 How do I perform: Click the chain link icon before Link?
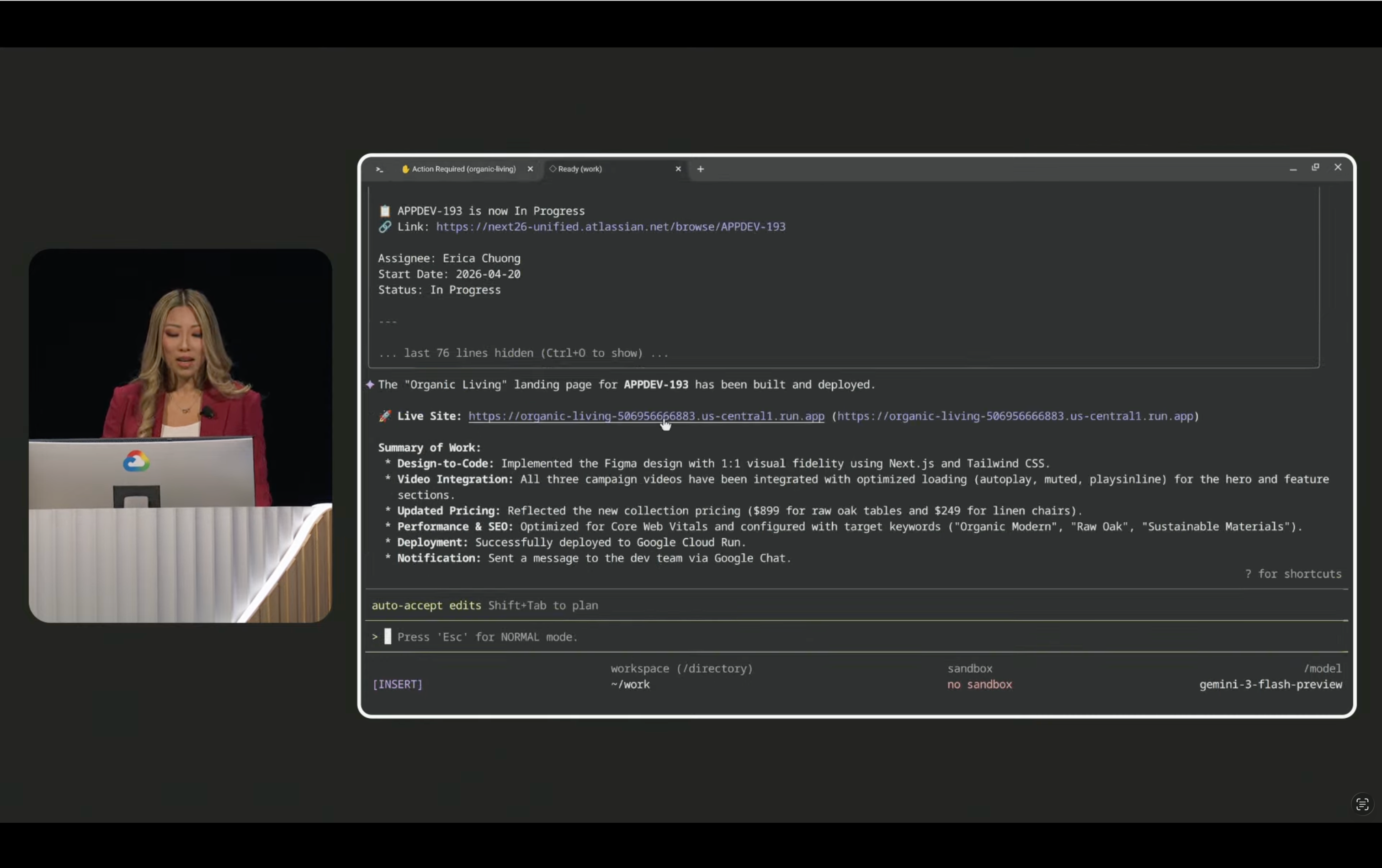(384, 227)
